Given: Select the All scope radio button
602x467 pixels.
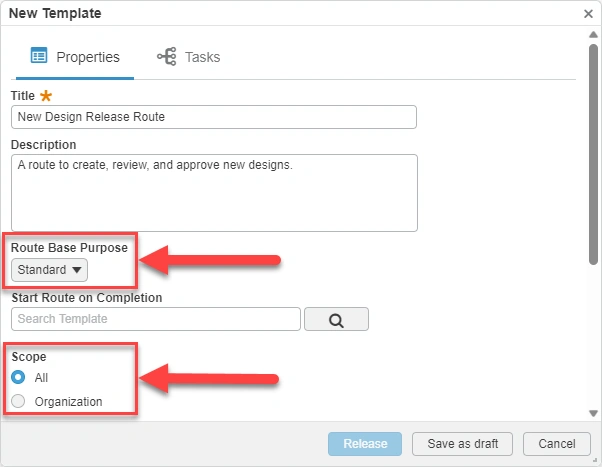Looking at the screenshot, I should coord(19,378).
